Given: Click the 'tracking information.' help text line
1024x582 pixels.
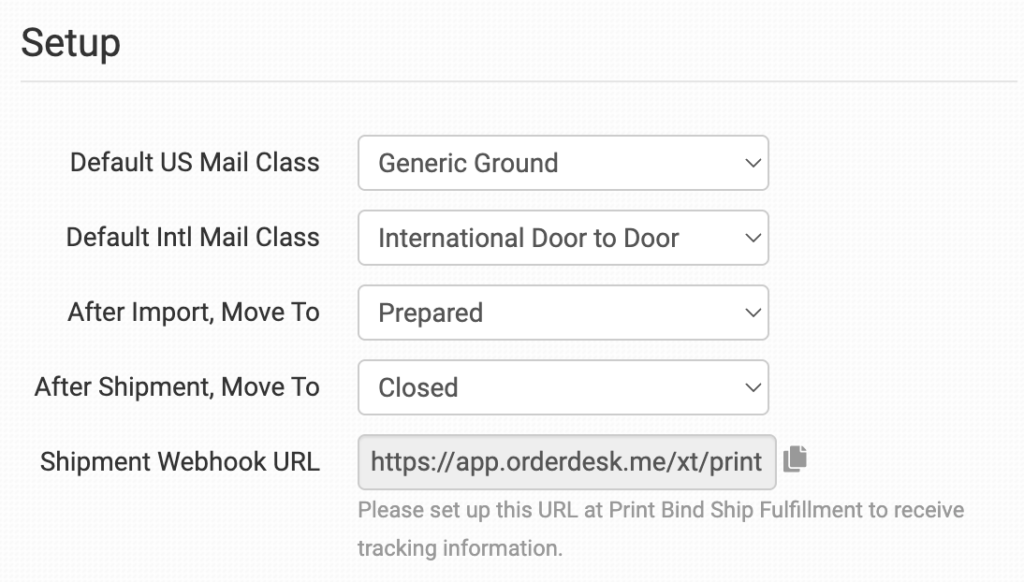Looking at the screenshot, I should coord(460,549).
